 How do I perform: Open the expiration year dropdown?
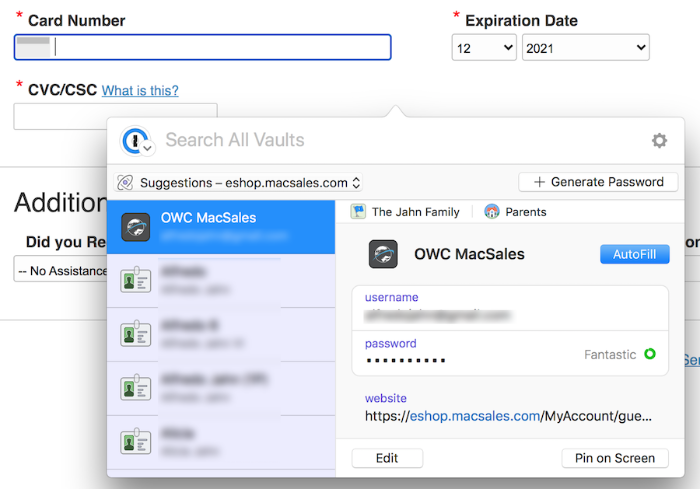point(585,47)
